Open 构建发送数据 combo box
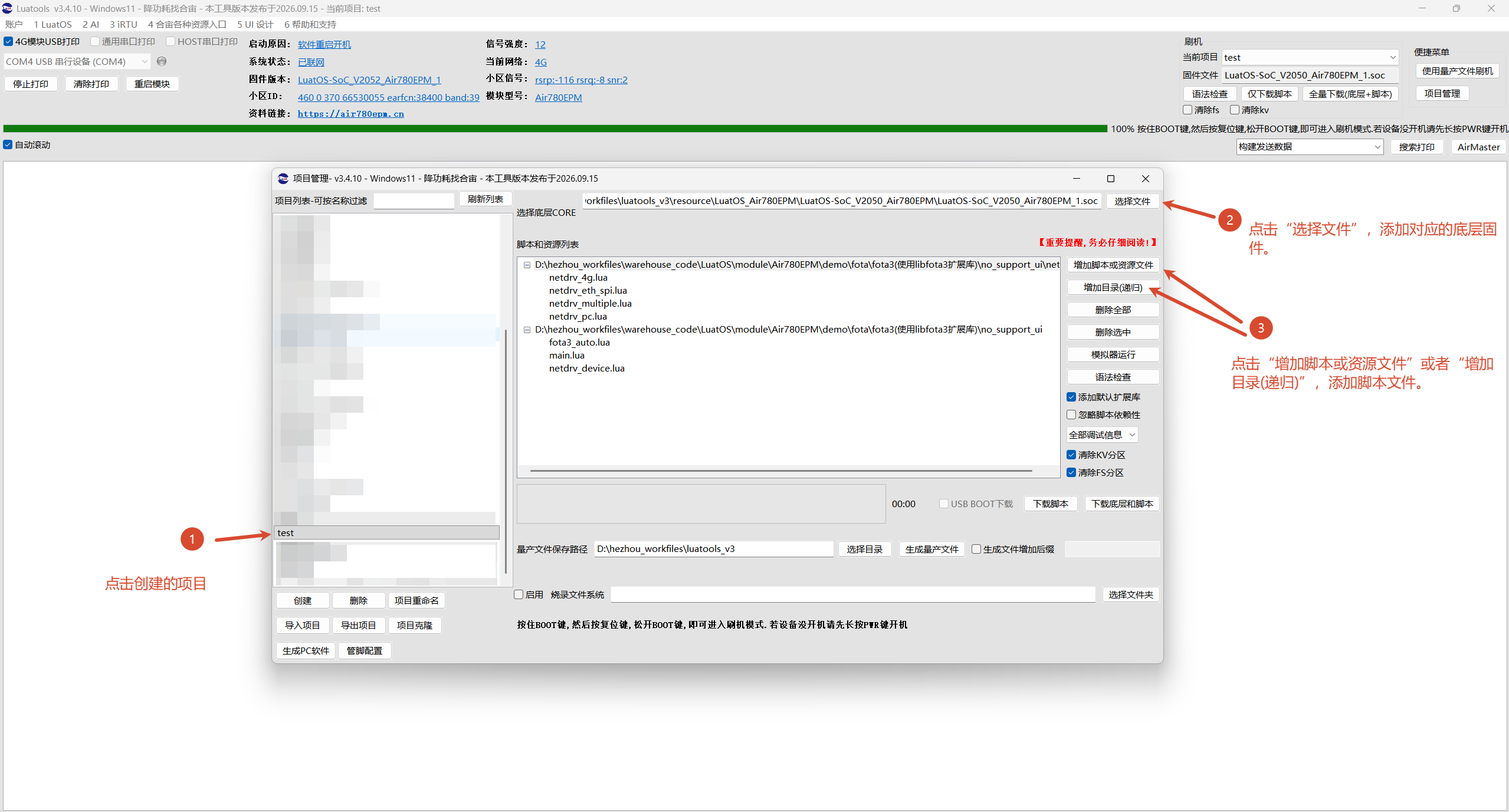Image resolution: width=1509 pixels, height=812 pixels. [1310, 146]
